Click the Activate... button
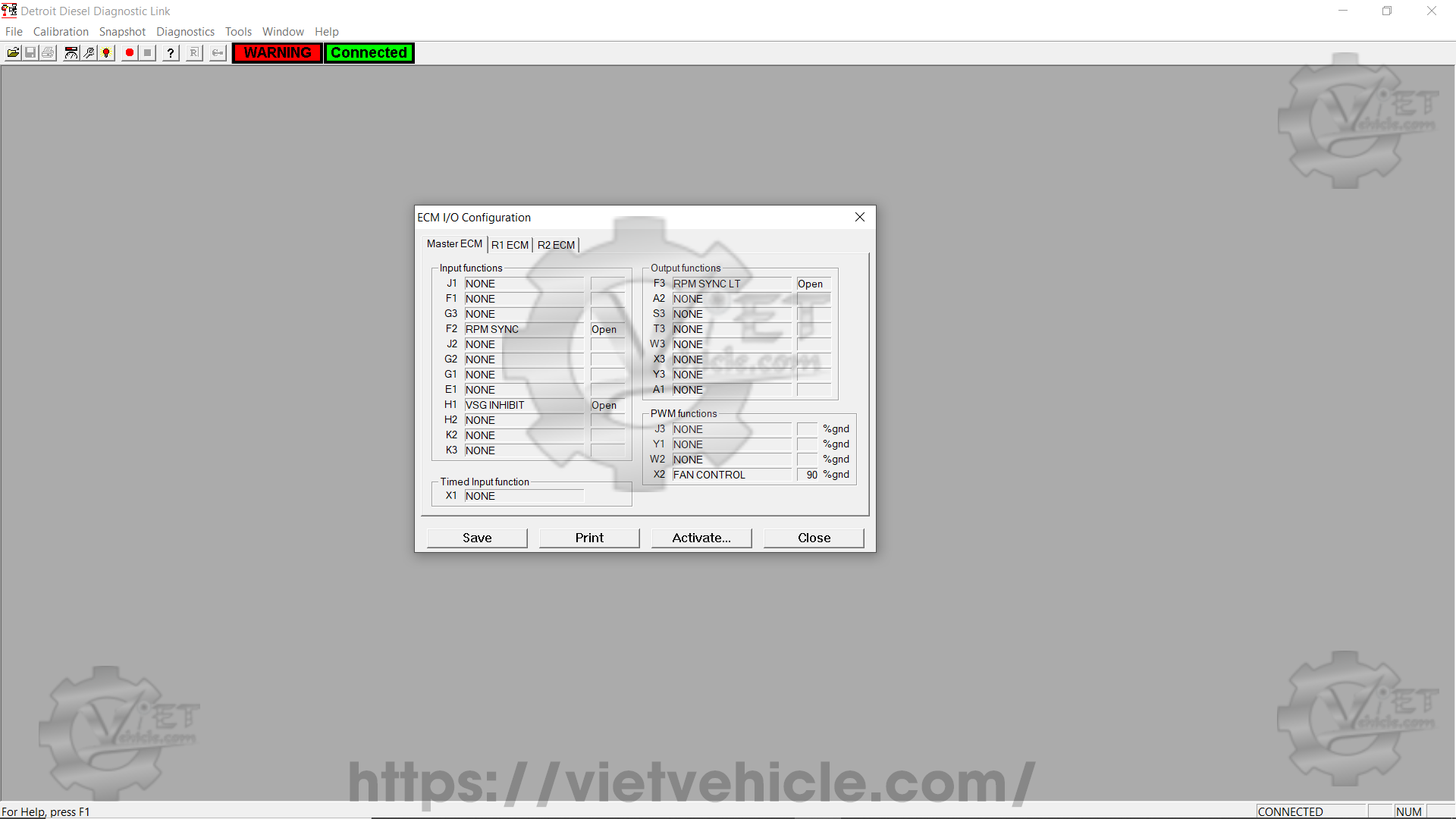1456x819 pixels. coord(701,538)
